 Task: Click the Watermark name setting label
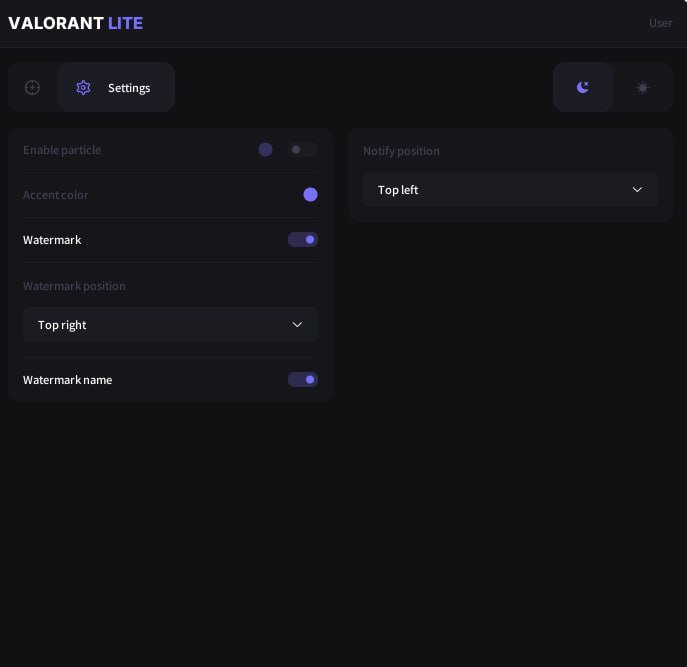[x=67, y=380]
